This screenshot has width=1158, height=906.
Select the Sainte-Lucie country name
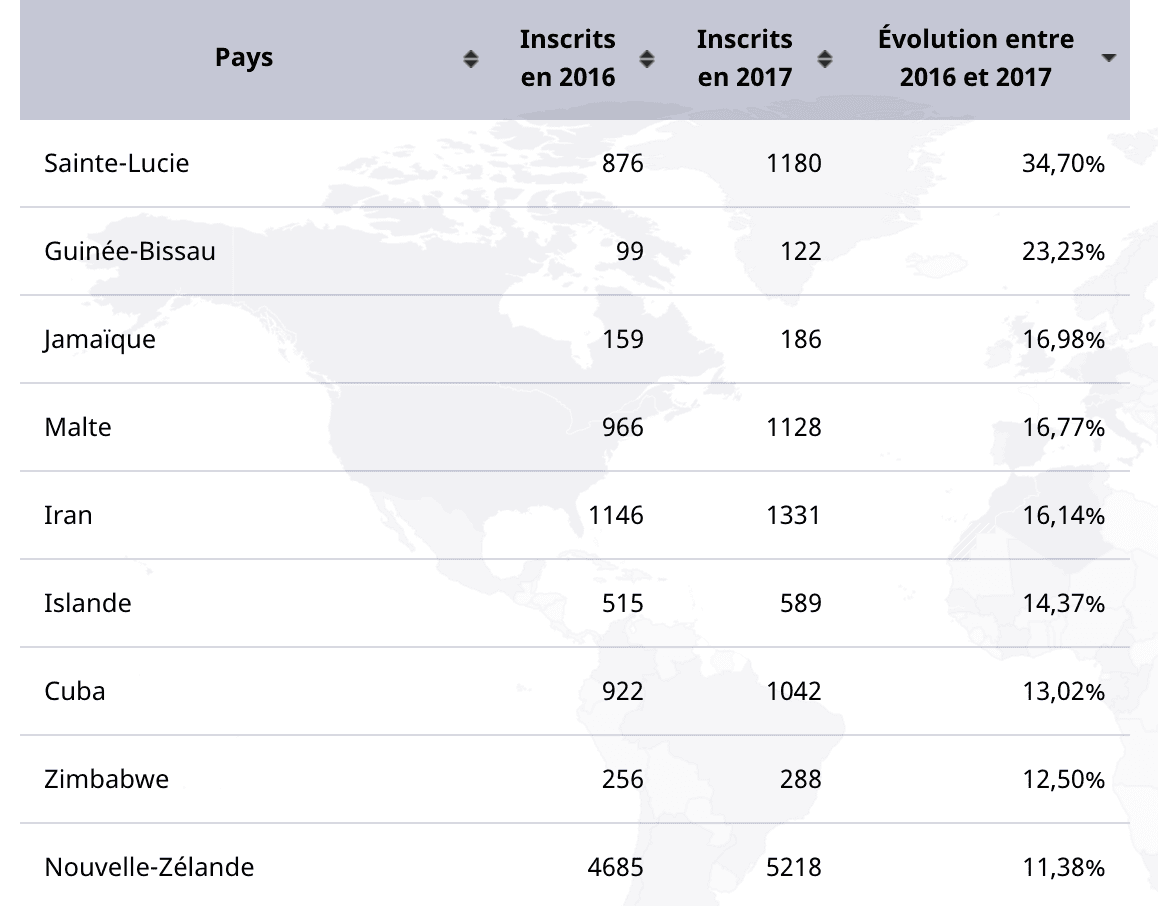[x=116, y=163]
